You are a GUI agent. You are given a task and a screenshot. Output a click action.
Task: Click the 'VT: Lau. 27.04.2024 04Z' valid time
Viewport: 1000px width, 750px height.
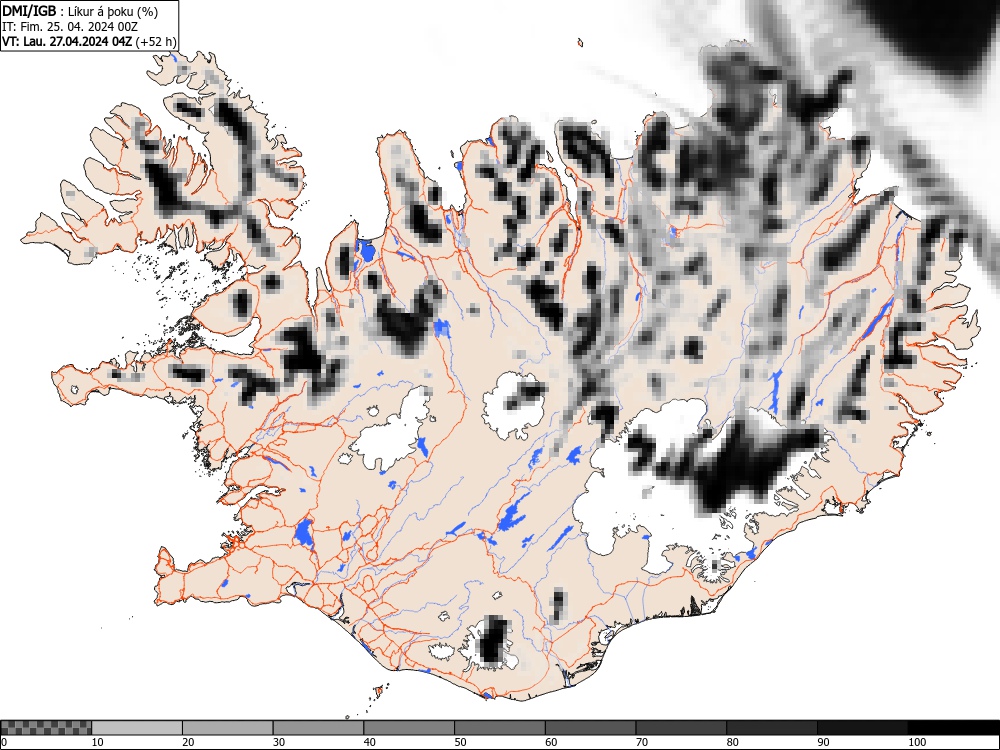[x=67, y=42]
